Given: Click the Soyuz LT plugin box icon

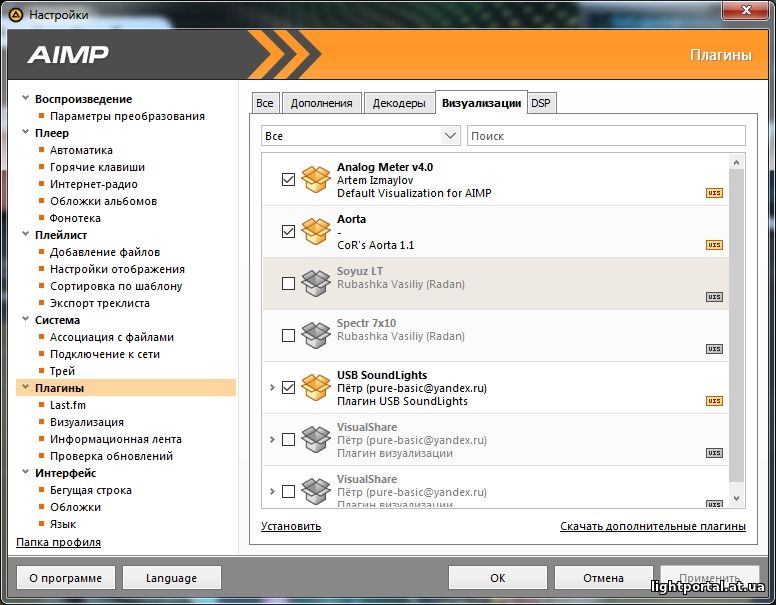Looking at the screenshot, I should (316, 283).
